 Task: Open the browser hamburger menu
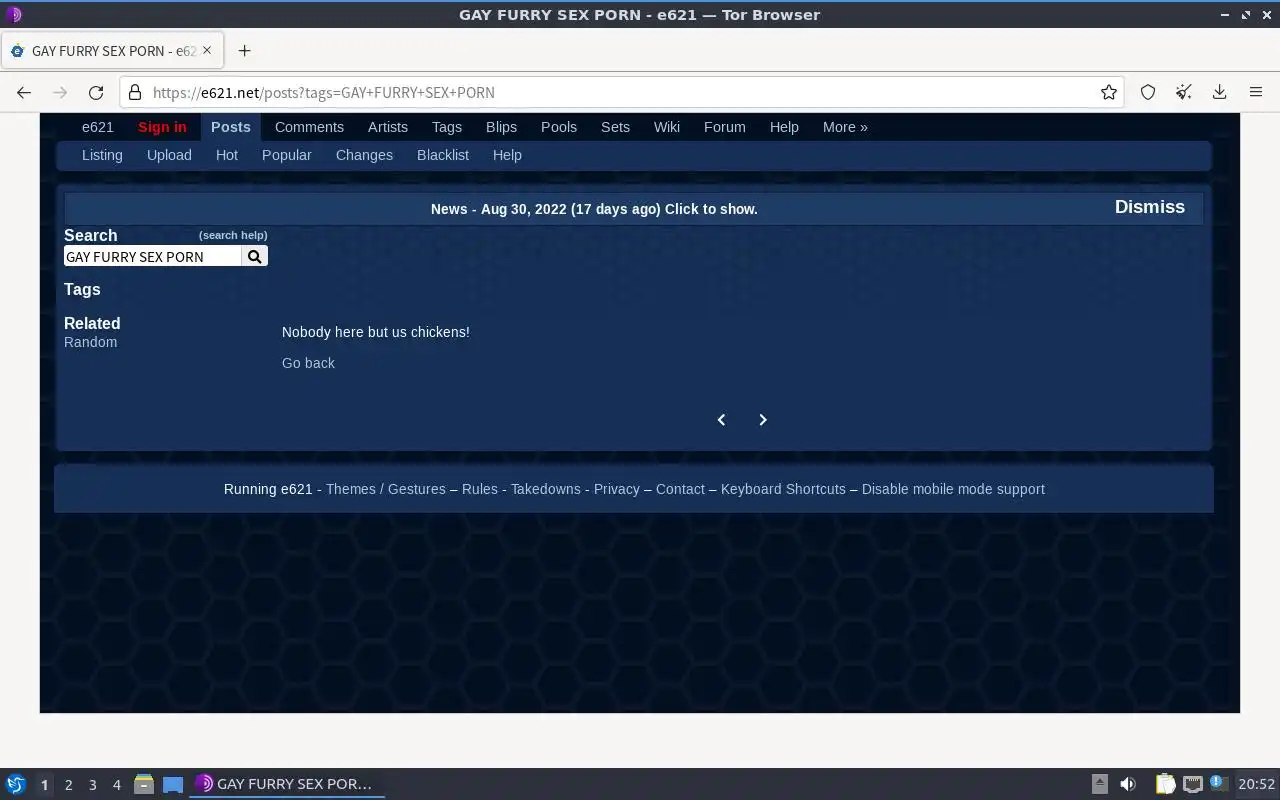(1256, 92)
